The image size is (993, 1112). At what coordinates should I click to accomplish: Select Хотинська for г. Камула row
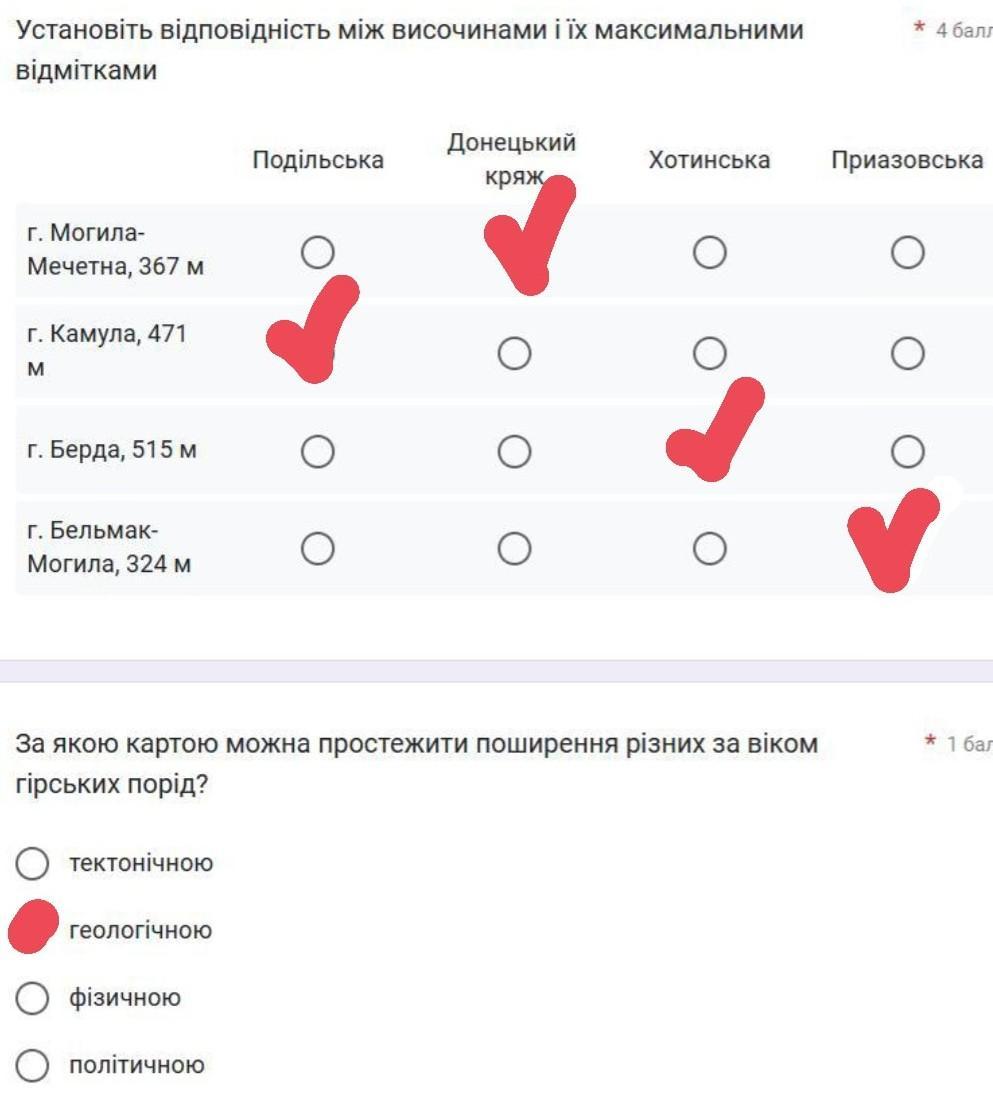click(x=709, y=352)
